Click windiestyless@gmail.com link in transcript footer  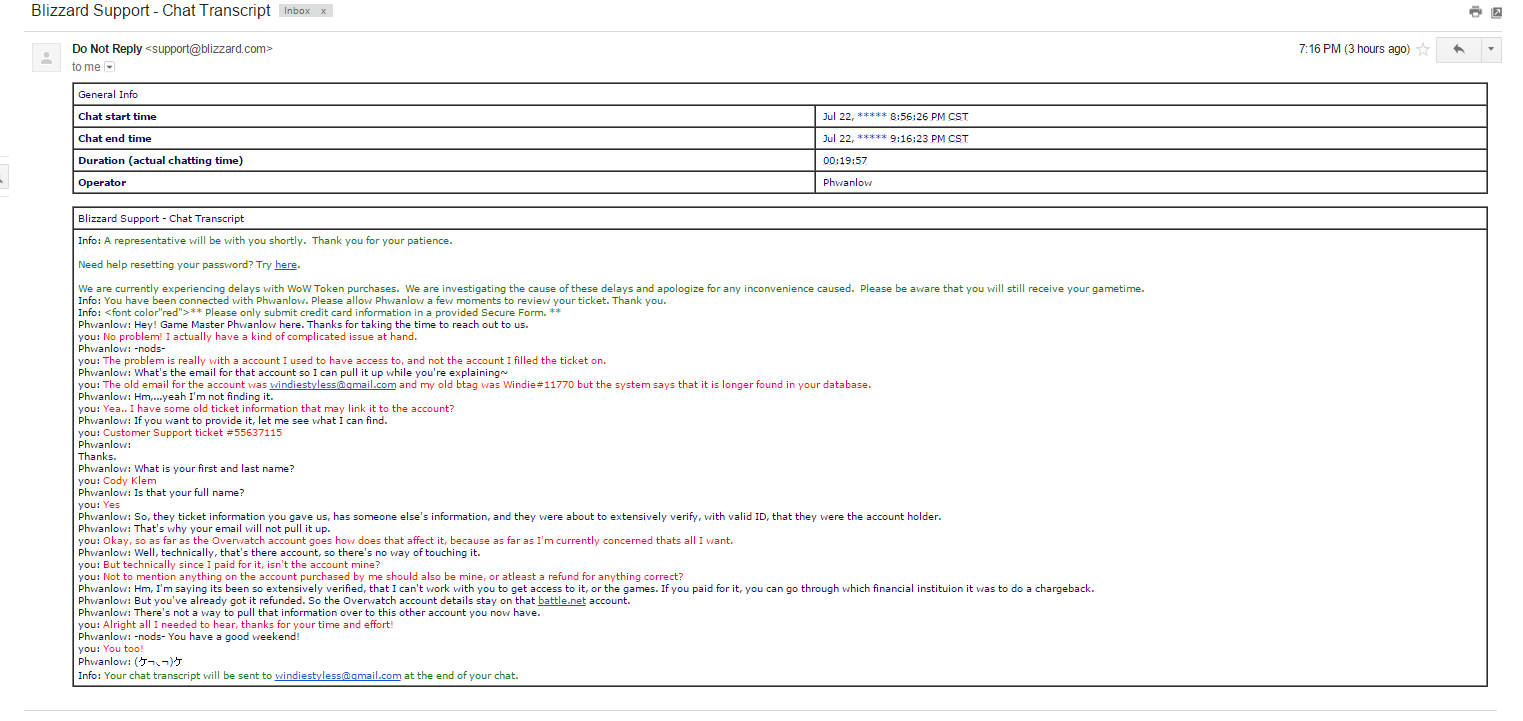pyautogui.click(x=338, y=676)
